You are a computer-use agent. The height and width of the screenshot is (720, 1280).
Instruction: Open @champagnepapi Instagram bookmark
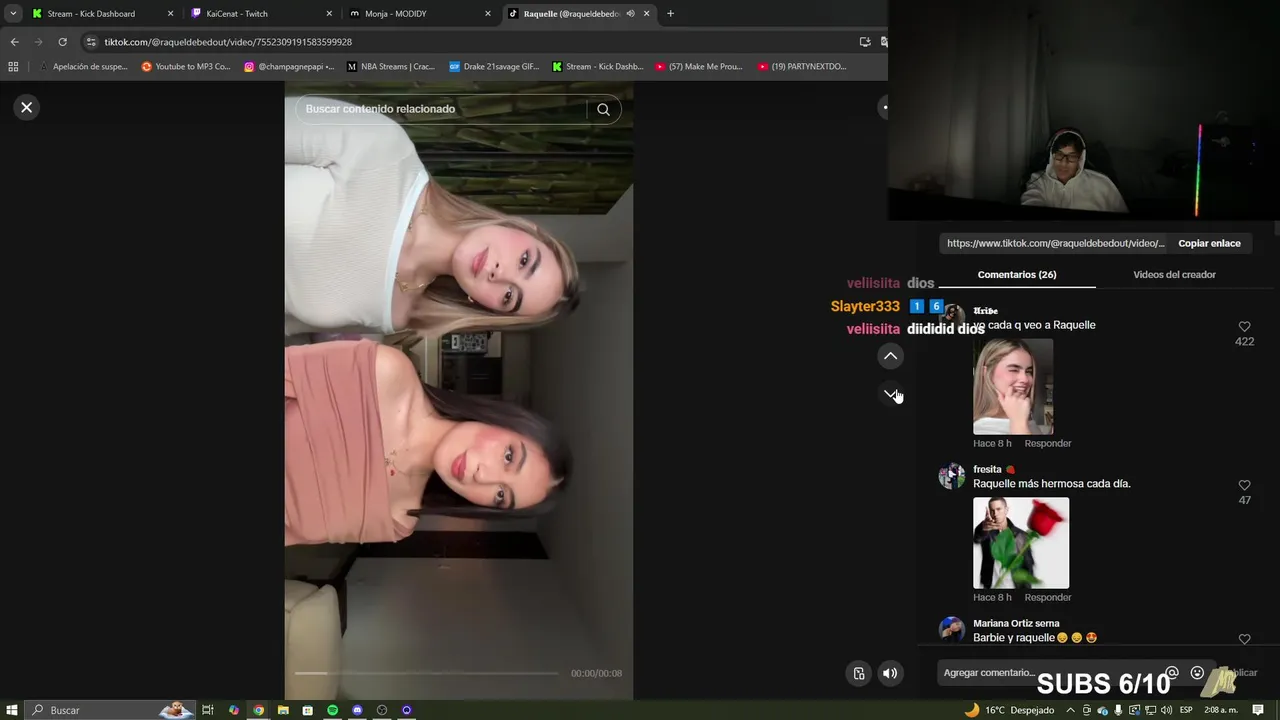click(289, 67)
